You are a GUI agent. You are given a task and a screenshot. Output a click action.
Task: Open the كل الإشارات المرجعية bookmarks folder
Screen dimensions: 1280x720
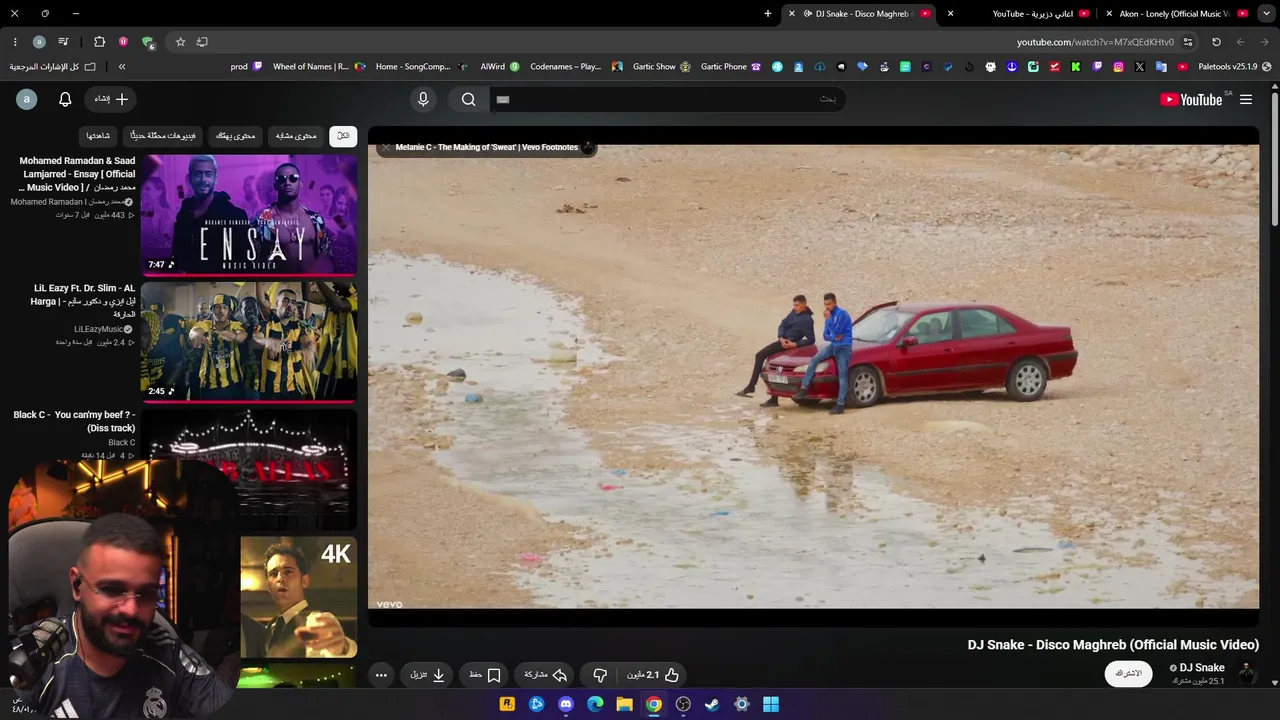click(x=53, y=67)
